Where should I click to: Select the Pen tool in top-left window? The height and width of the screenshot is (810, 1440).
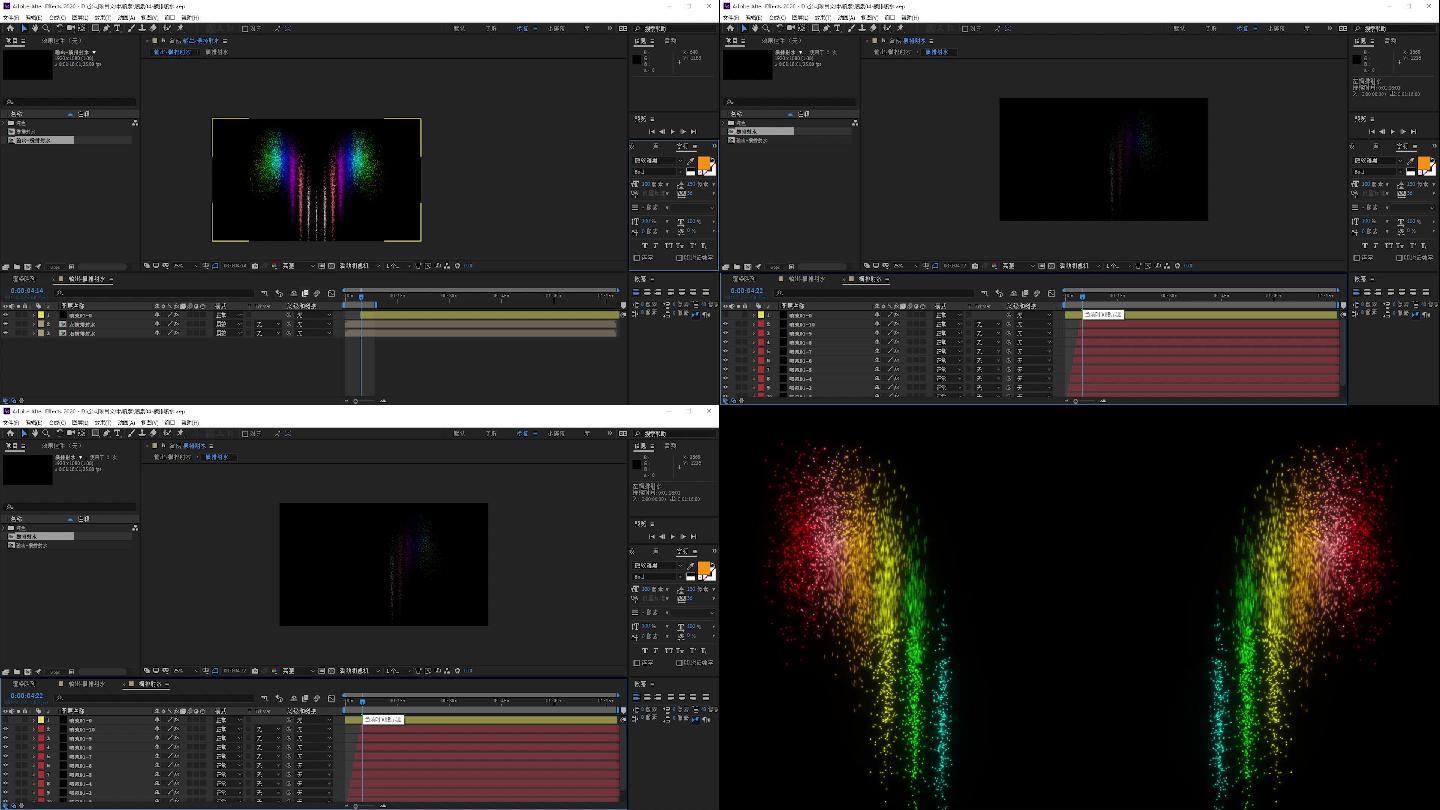point(106,28)
